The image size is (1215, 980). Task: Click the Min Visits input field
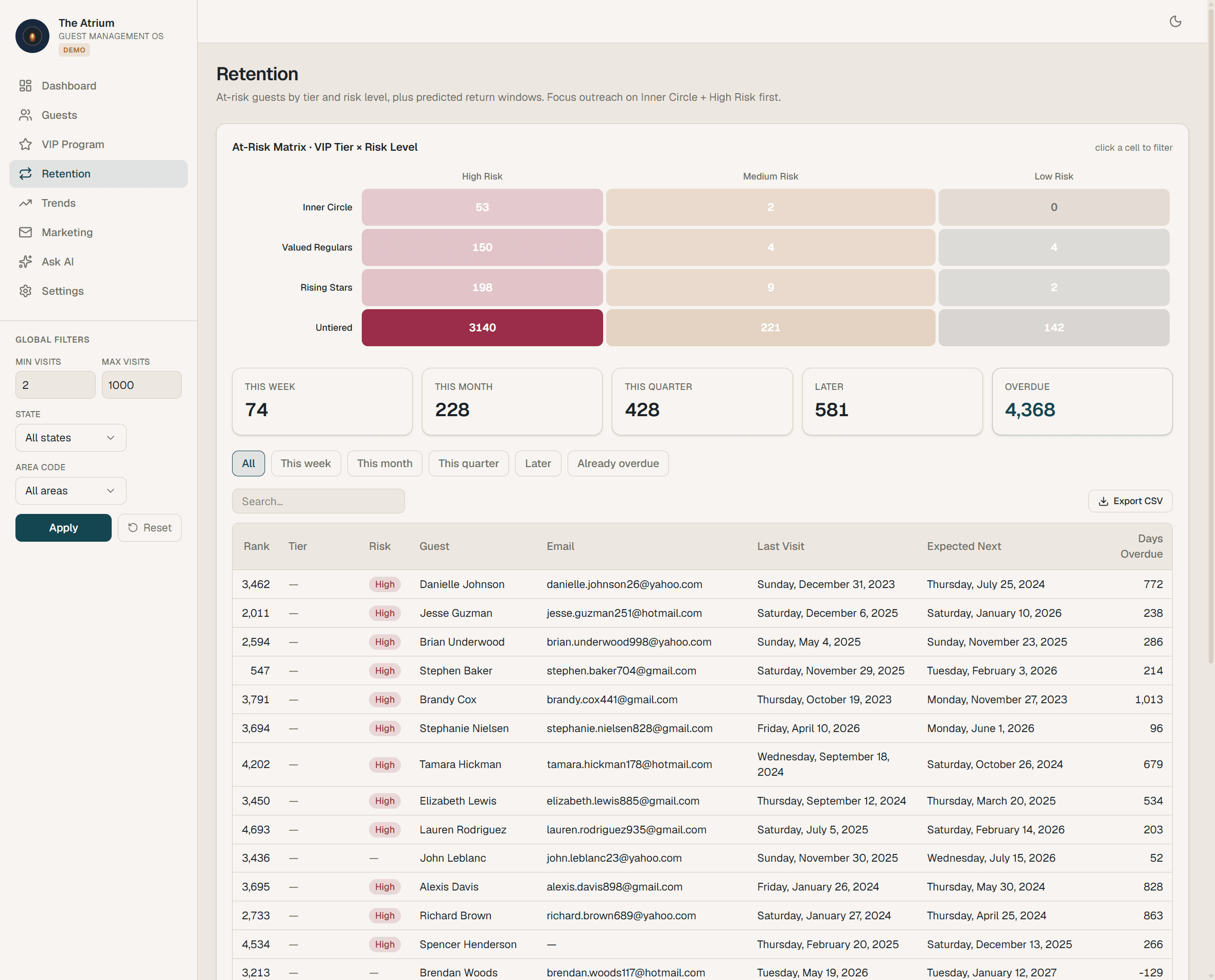pos(56,385)
